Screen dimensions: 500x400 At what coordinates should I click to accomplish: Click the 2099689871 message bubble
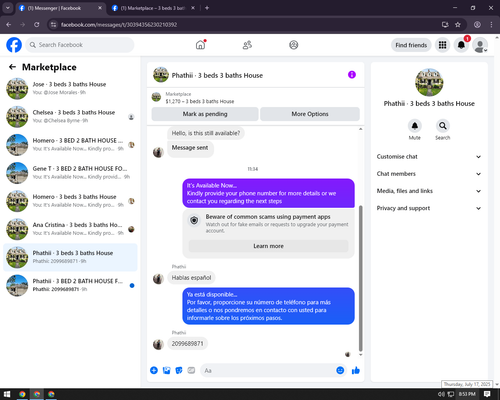[187, 344]
